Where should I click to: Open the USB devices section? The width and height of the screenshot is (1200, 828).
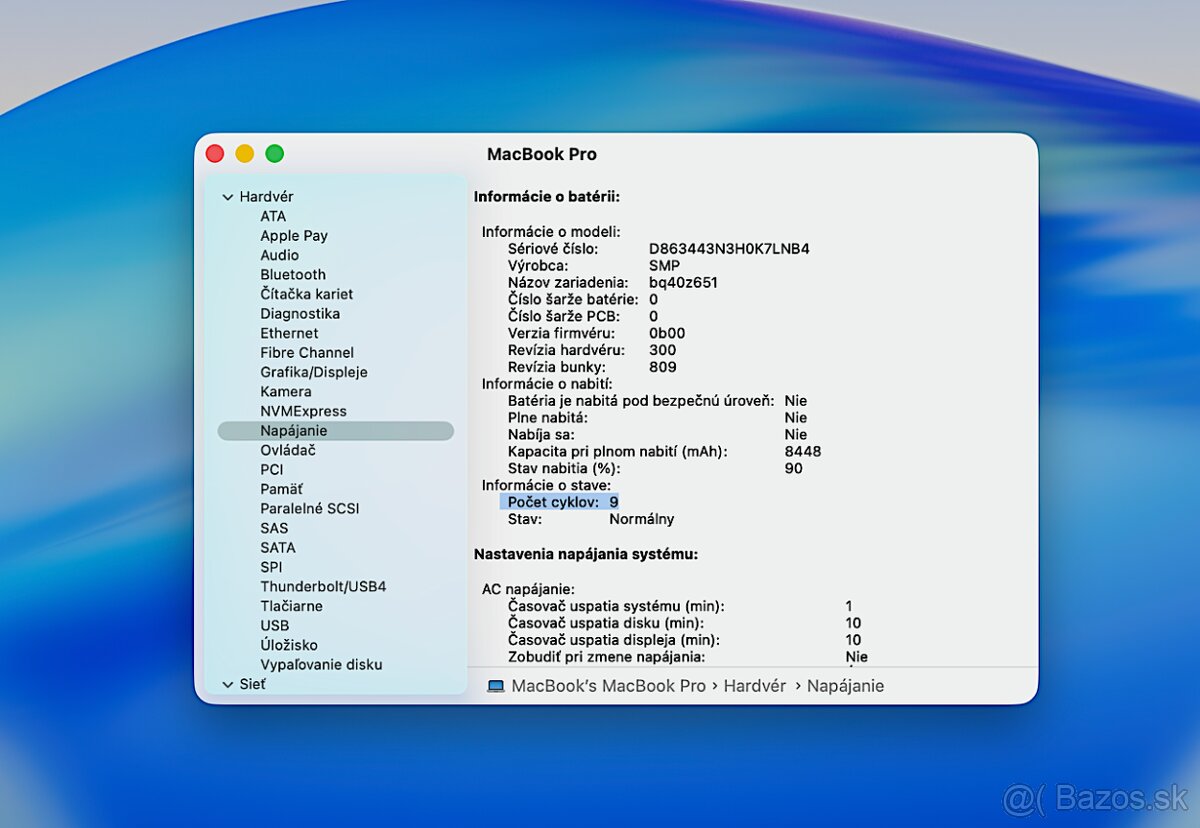(x=275, y=625)
